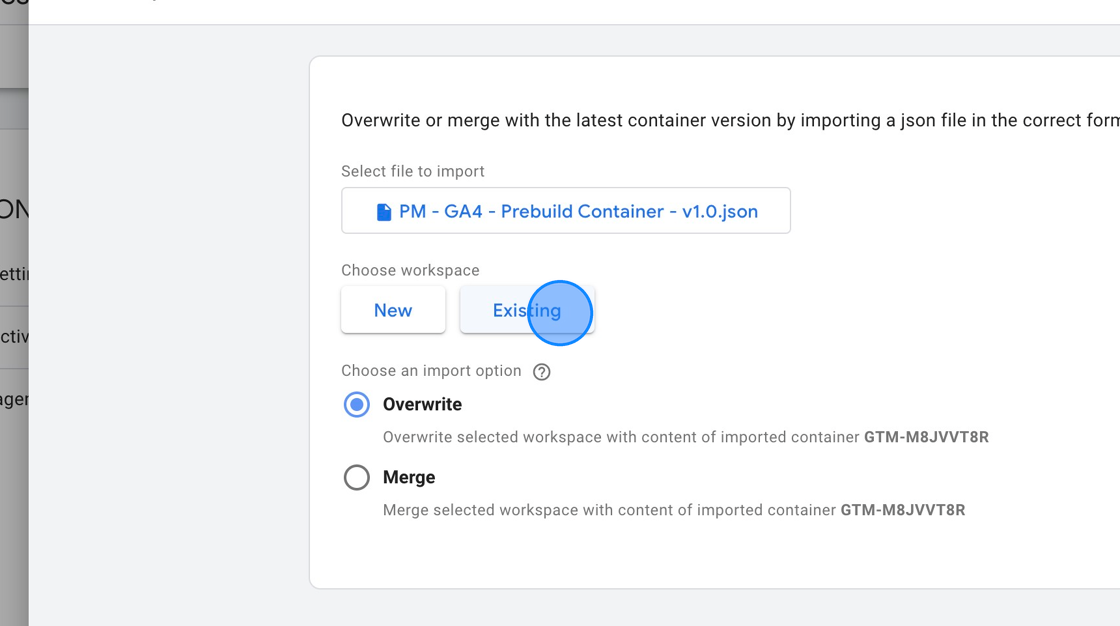Click the 'Choose workspace' label
The height and width of the screenshot is (626, 1120).
pyautogui.click(x=410, y=270)
